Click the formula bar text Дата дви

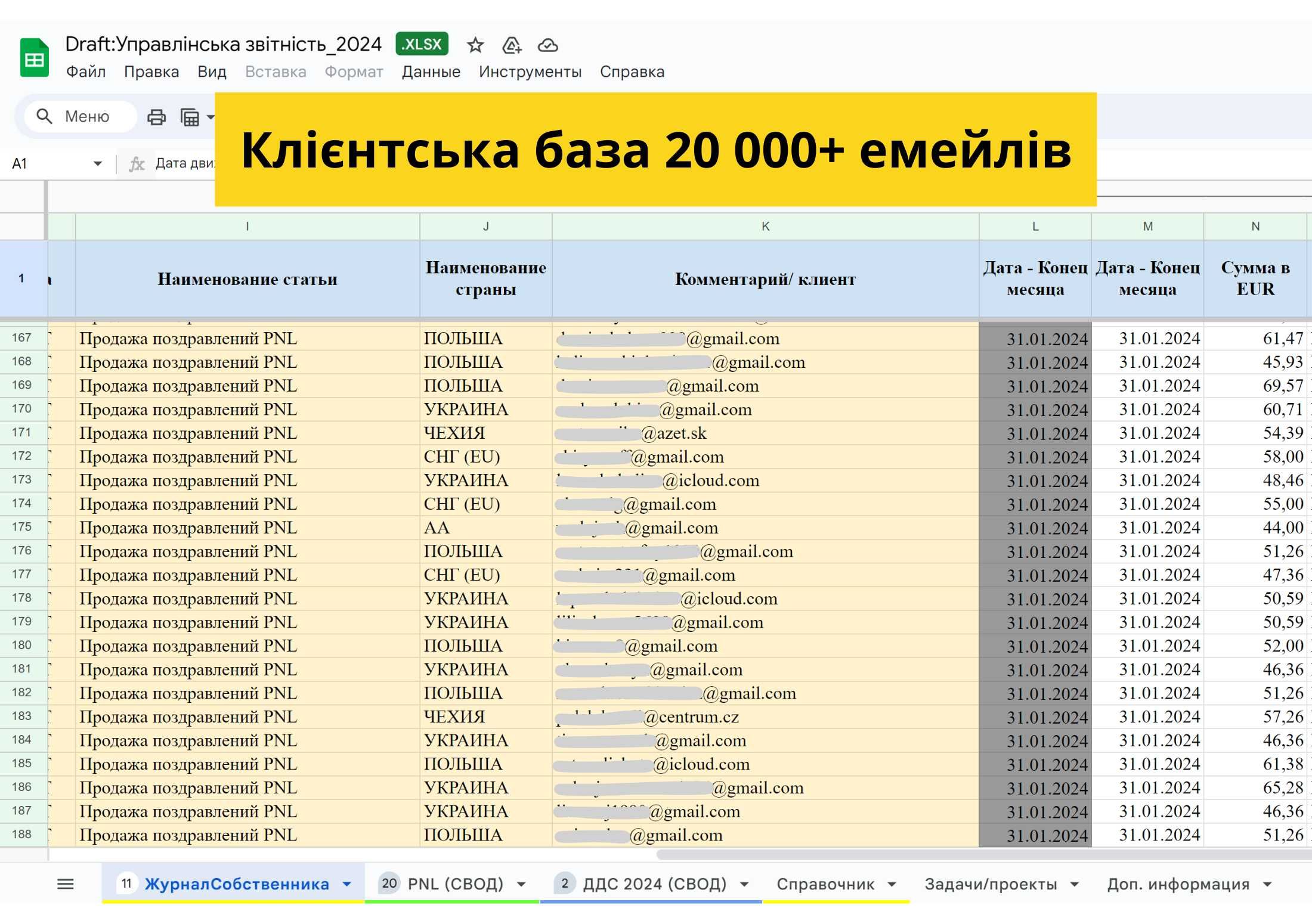tap(185, 163)
